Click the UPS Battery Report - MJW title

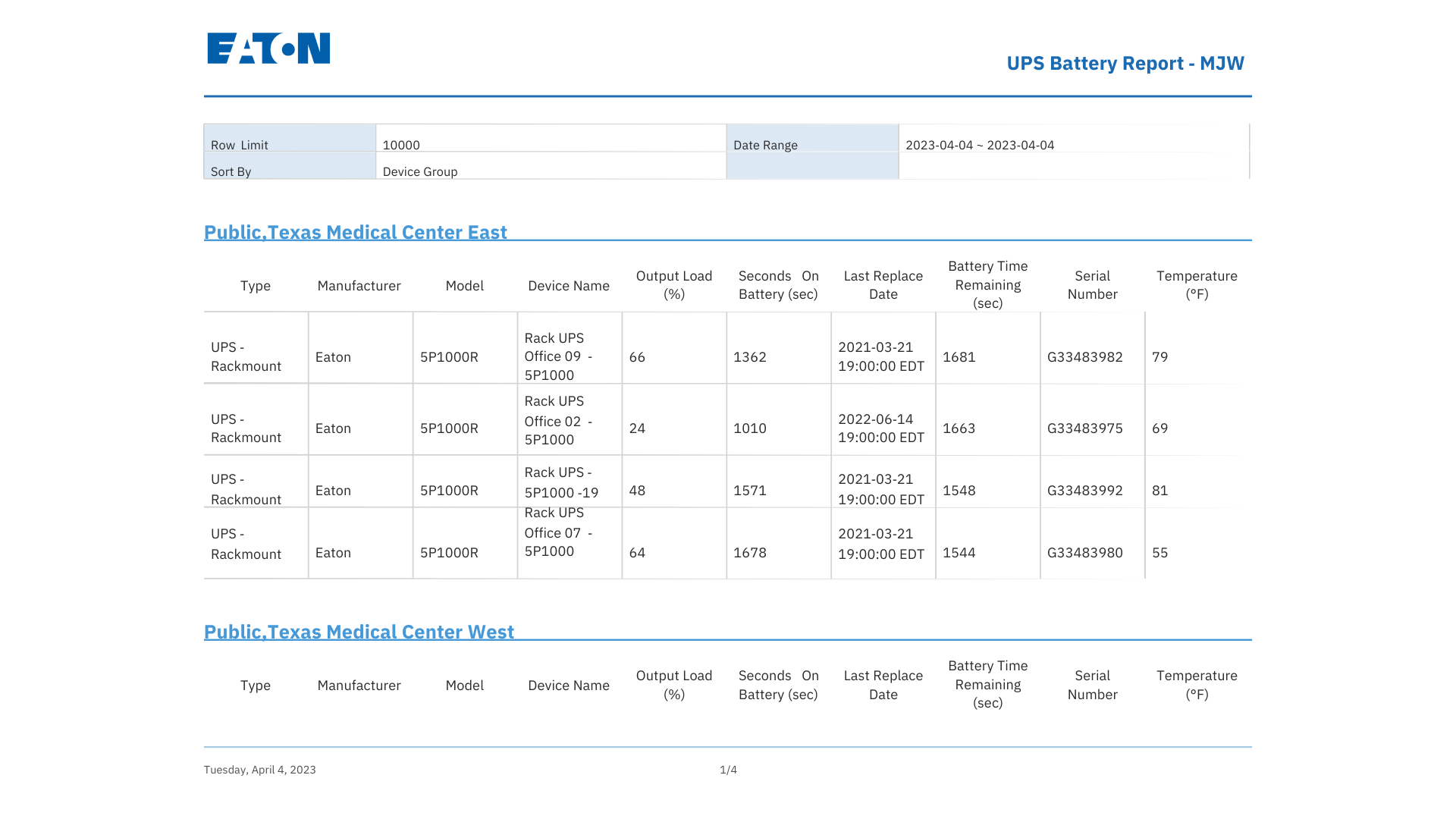click(1125, 63)
